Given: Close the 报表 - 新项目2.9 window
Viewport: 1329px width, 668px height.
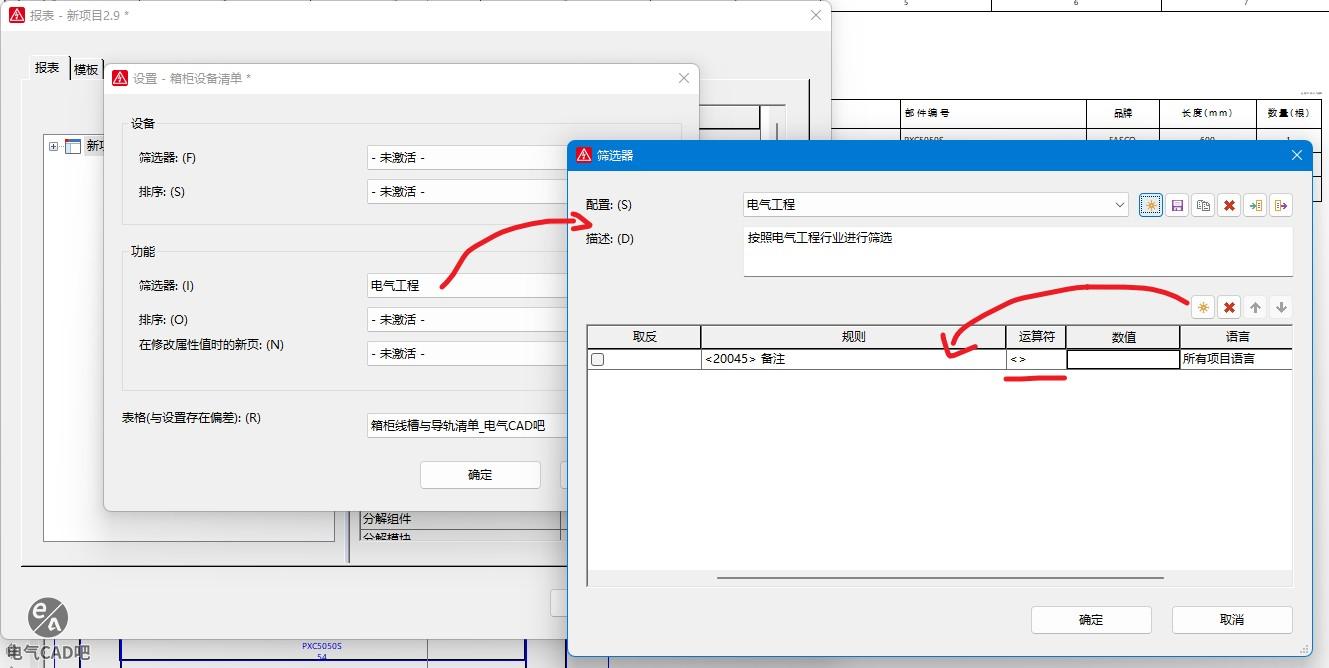Looking at the screenshot, I should (x=817, y=15).
